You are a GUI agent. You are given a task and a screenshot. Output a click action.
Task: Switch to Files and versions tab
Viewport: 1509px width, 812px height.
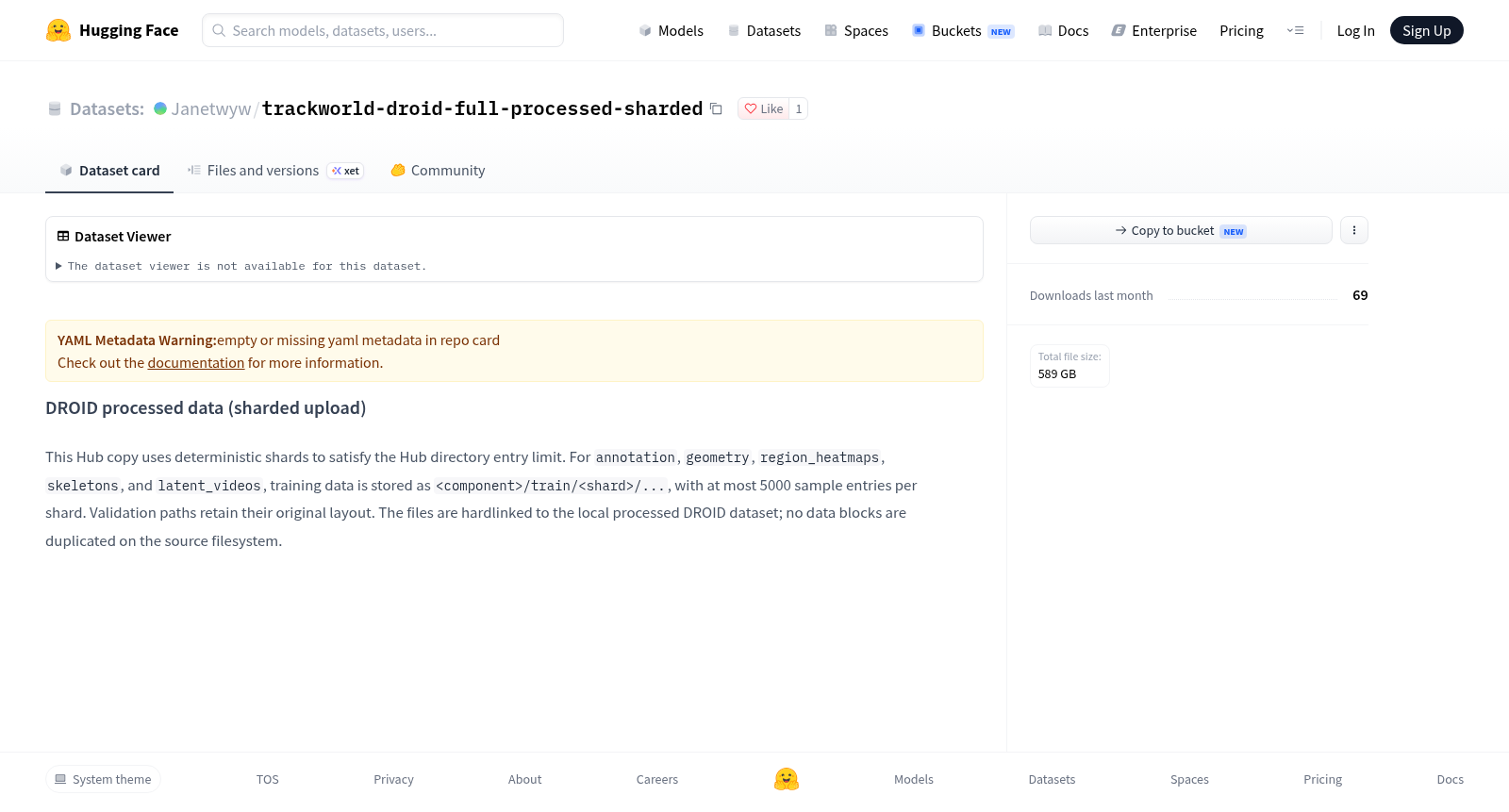pos(275,171)
